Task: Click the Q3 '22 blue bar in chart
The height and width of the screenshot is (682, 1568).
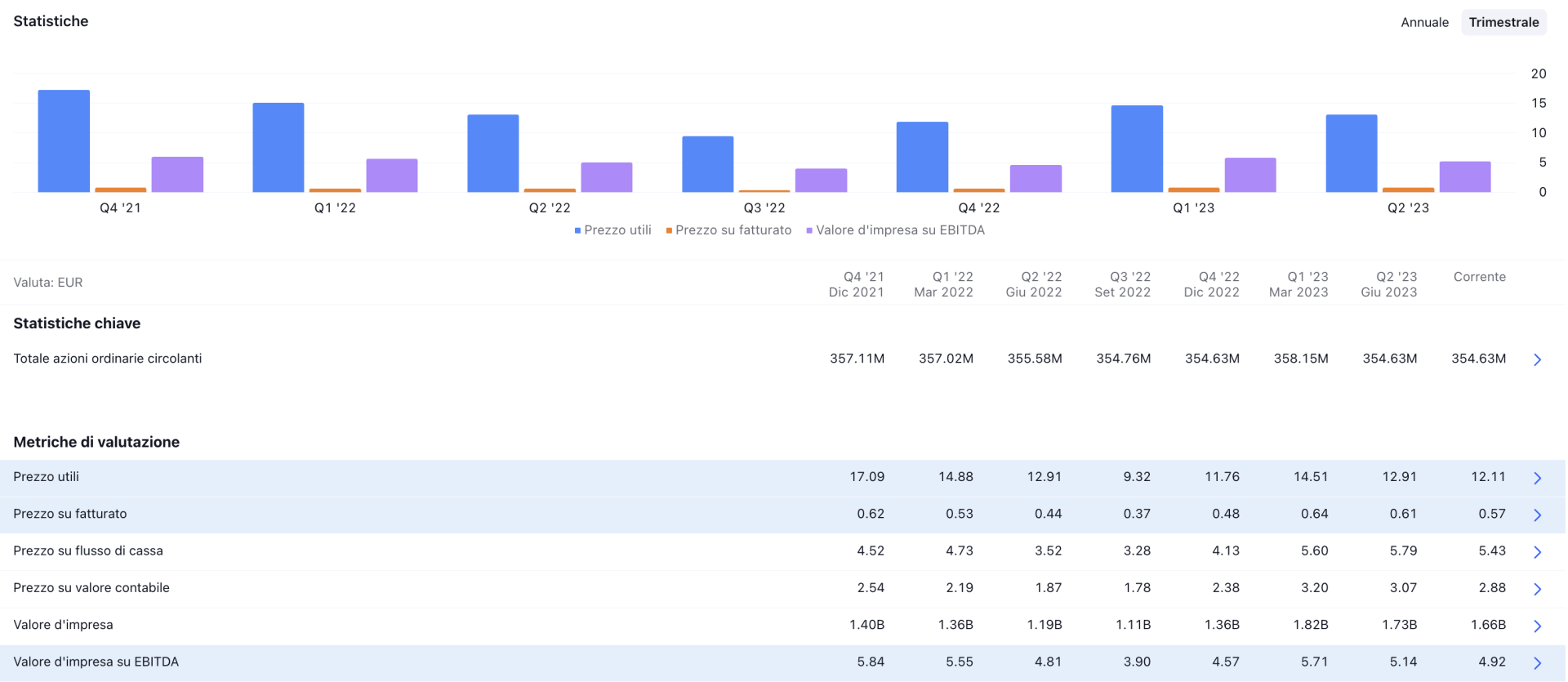Action: point(707,164)
